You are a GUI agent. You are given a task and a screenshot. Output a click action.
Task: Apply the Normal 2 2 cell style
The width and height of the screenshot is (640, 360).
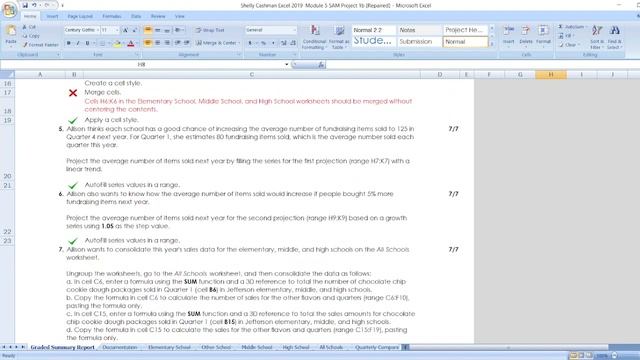[x=373, y=30]
